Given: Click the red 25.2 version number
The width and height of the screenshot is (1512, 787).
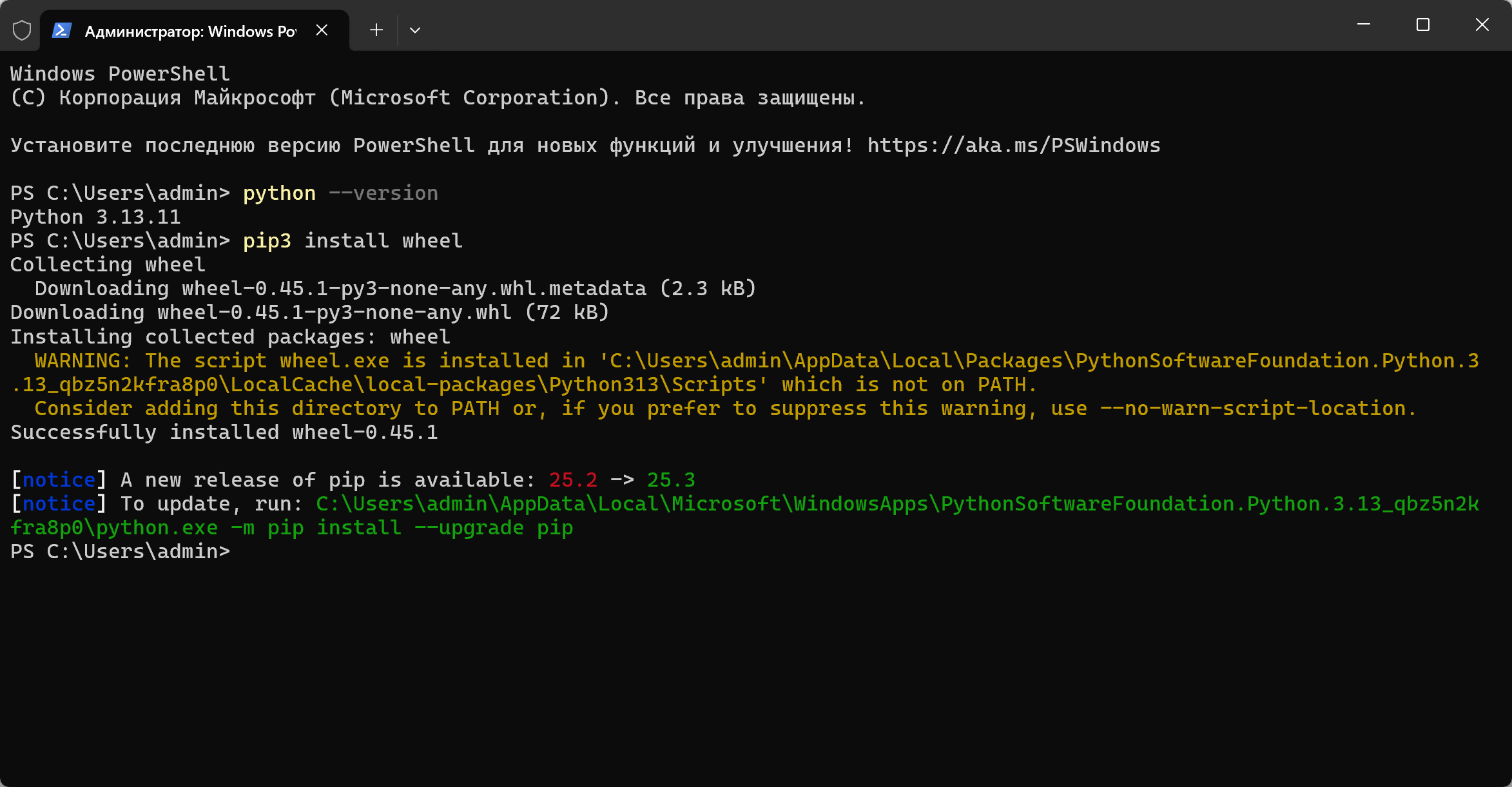Looking at the screenshot, I should coord(572,479).
